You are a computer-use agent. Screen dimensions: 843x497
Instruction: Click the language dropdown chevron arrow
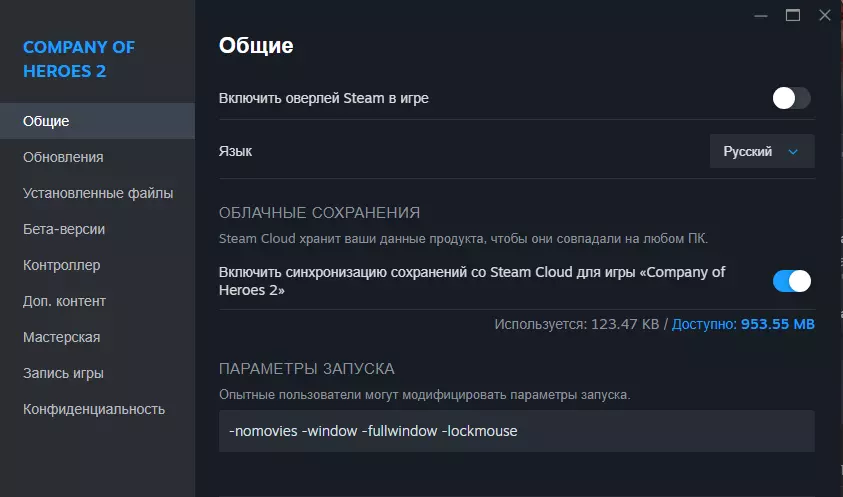(793, 152)
